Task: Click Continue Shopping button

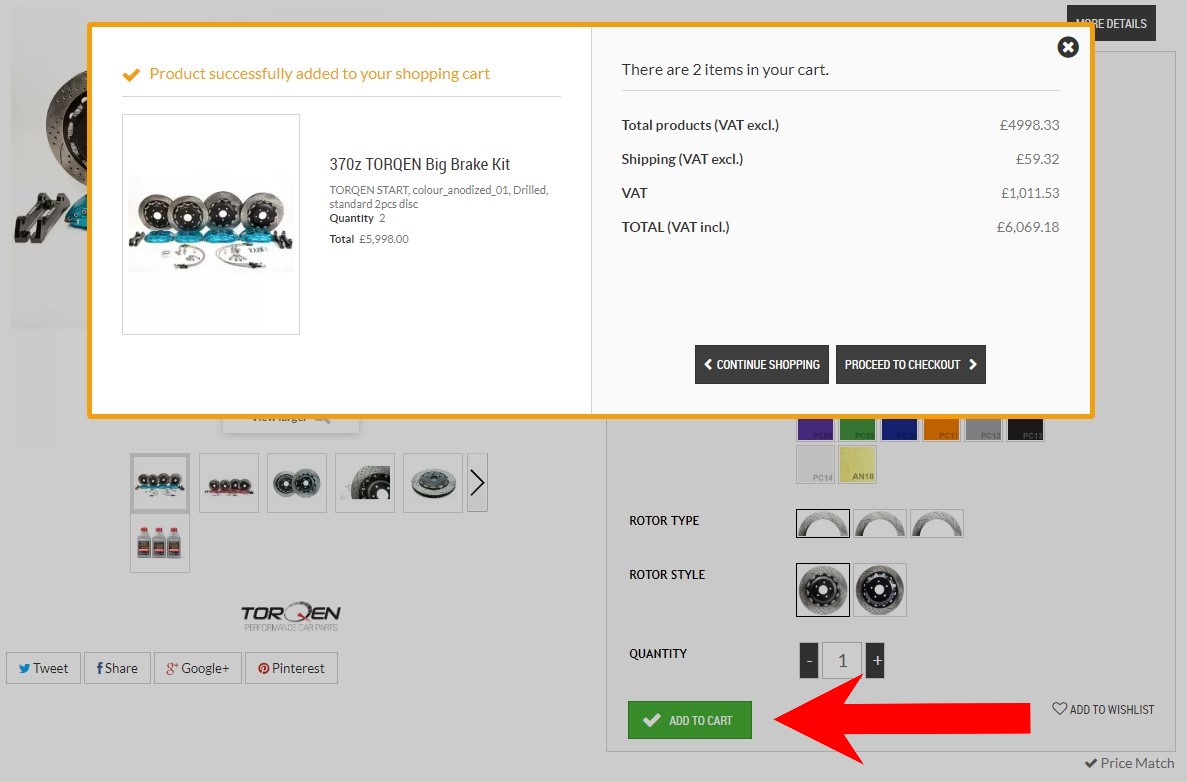Action: 762,365
